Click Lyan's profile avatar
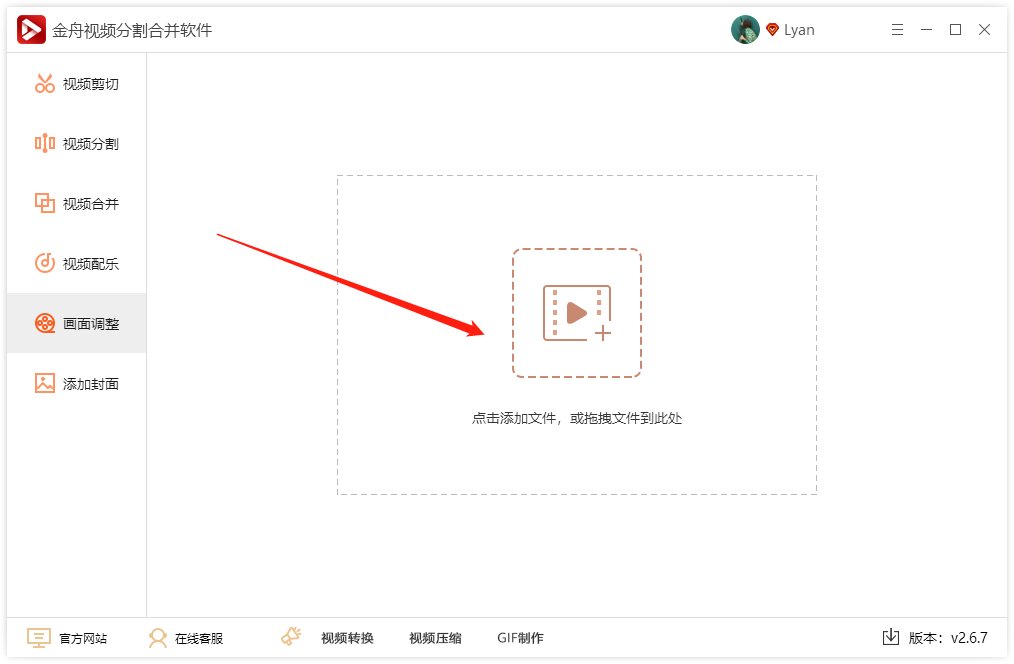The image size is (1014, 664). (745, 29)
